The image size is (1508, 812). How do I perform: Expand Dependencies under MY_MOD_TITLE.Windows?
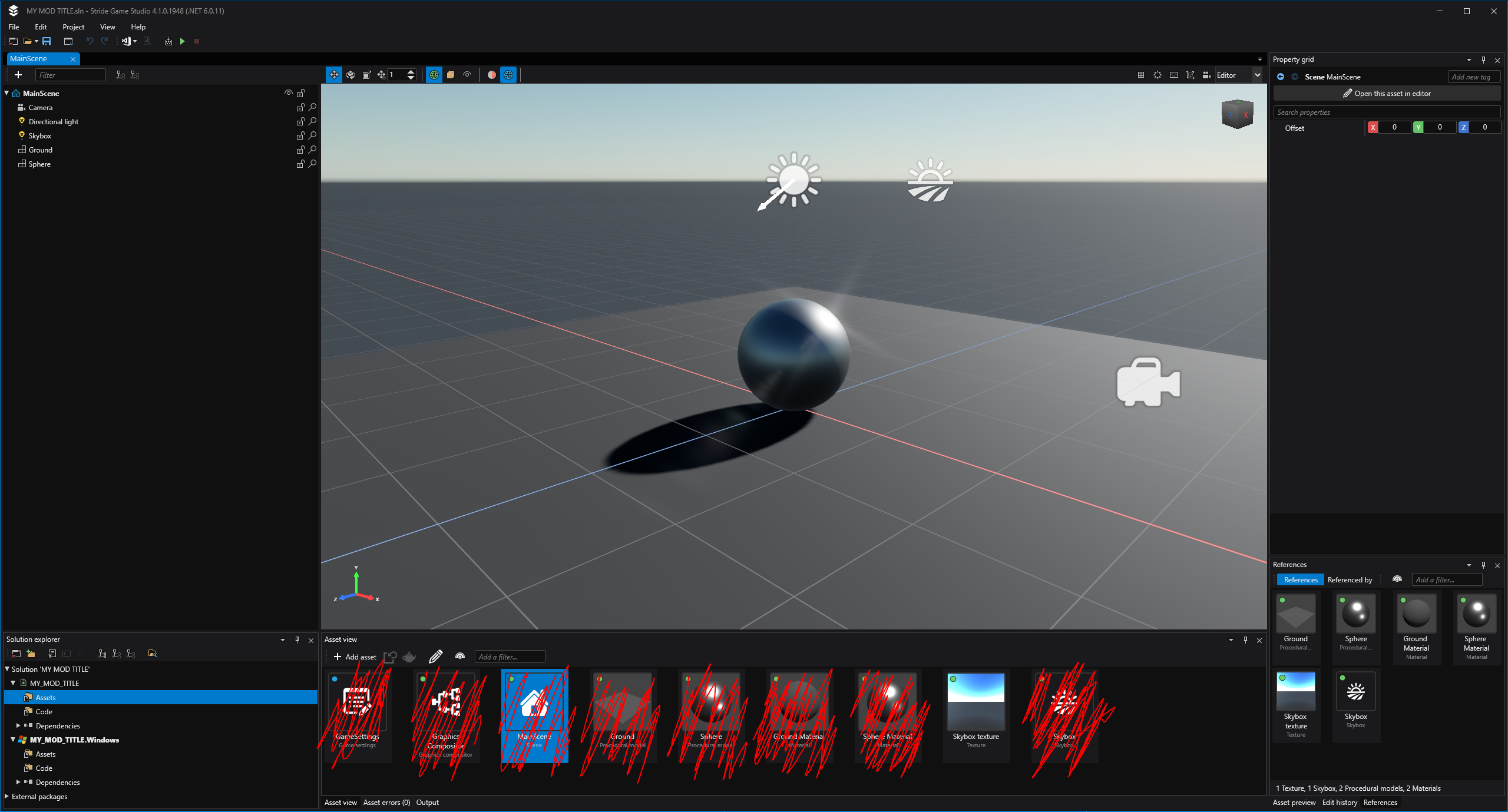pyautogui.click(x=18, y=782)
